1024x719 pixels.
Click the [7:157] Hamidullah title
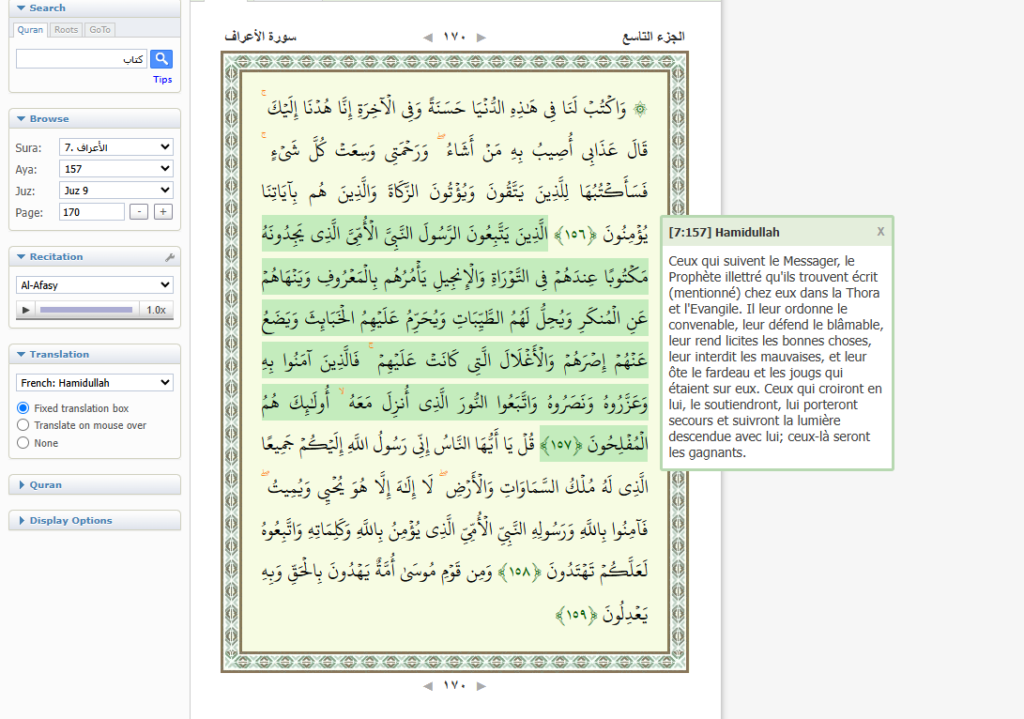click(724, 232)
